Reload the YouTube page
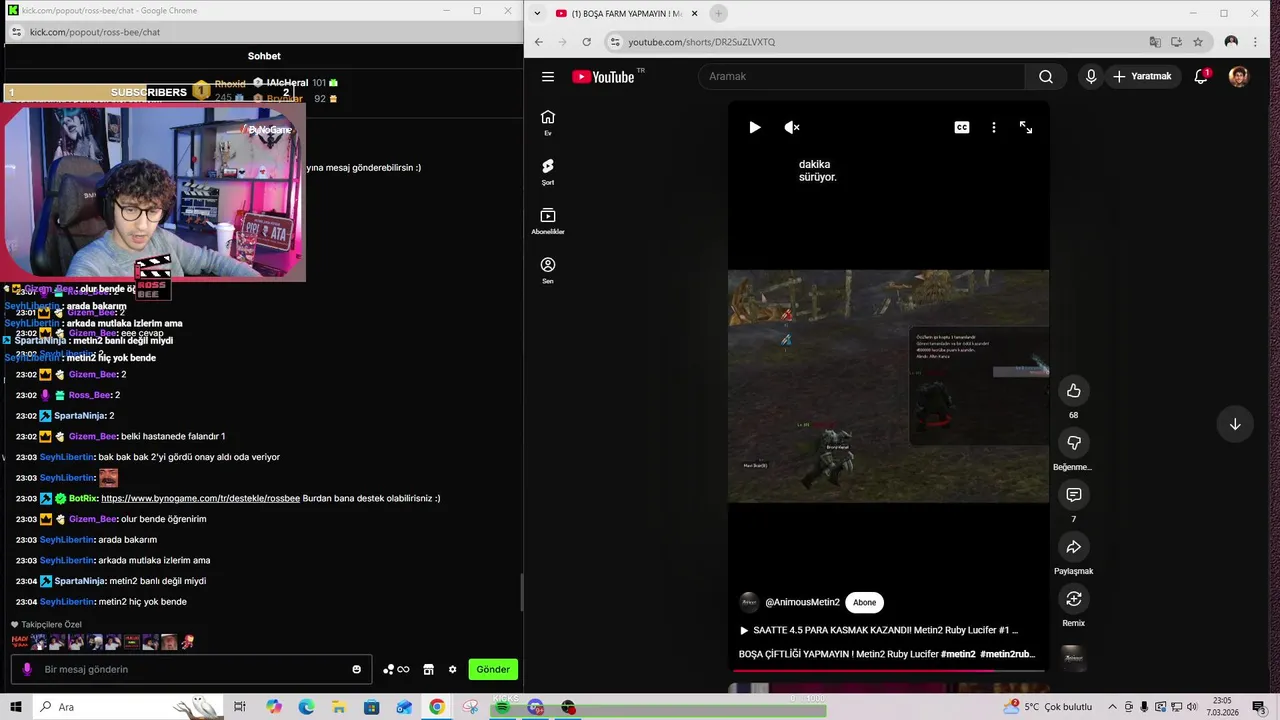This screenshot has width=1280, height=720. coord(586,42)
